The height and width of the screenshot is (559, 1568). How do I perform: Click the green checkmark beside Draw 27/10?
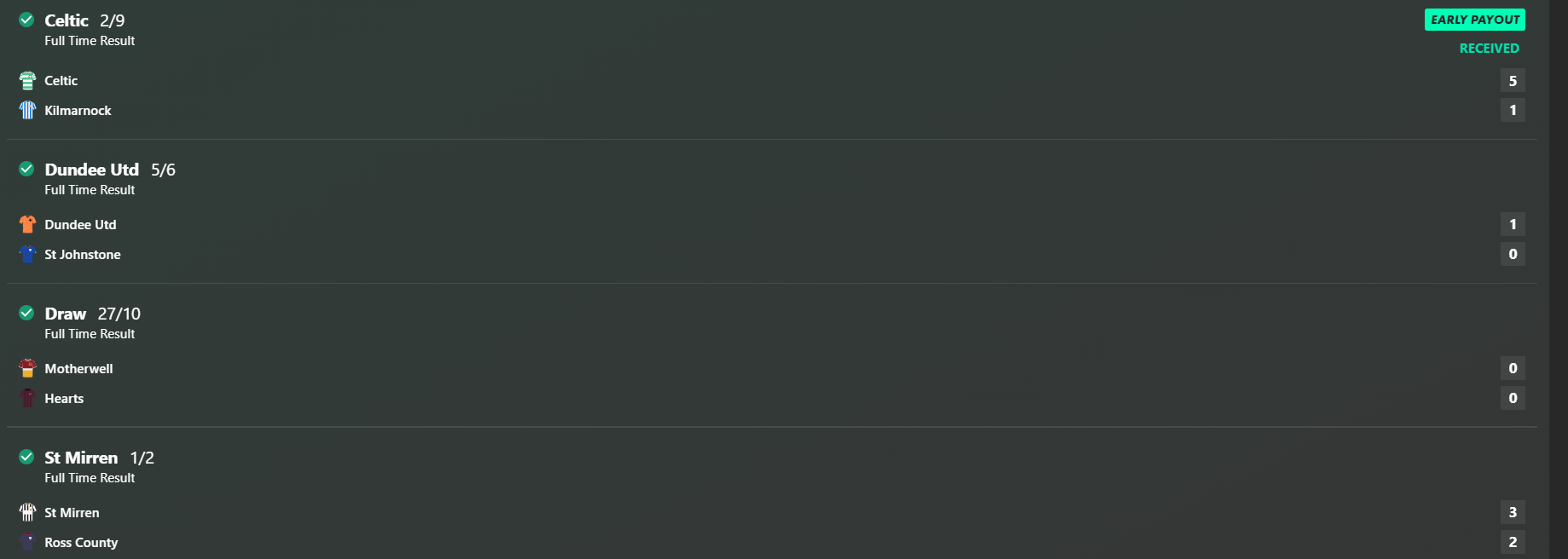pyautogui.click(x=26, y=313)
